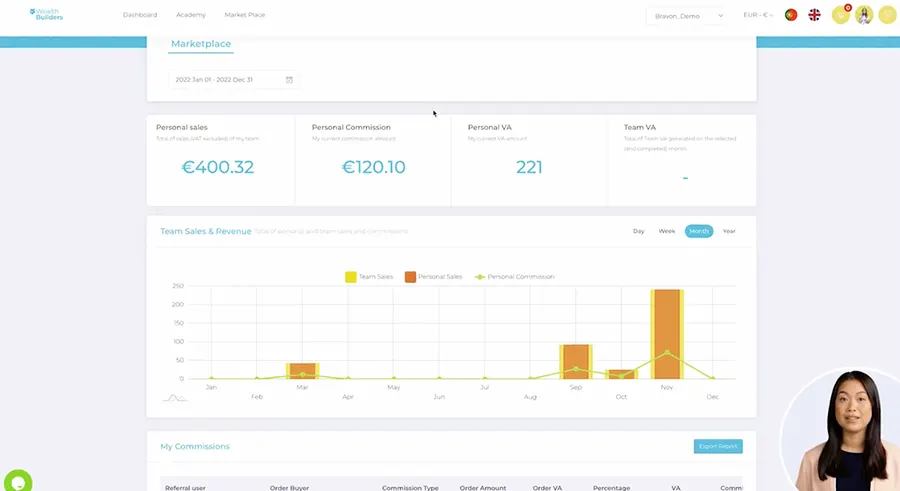Viewport: 900px width, 491px height.
Task: Click the rightmost yellow circle icon
Action: pyautogui.click(x=887, y=15)
